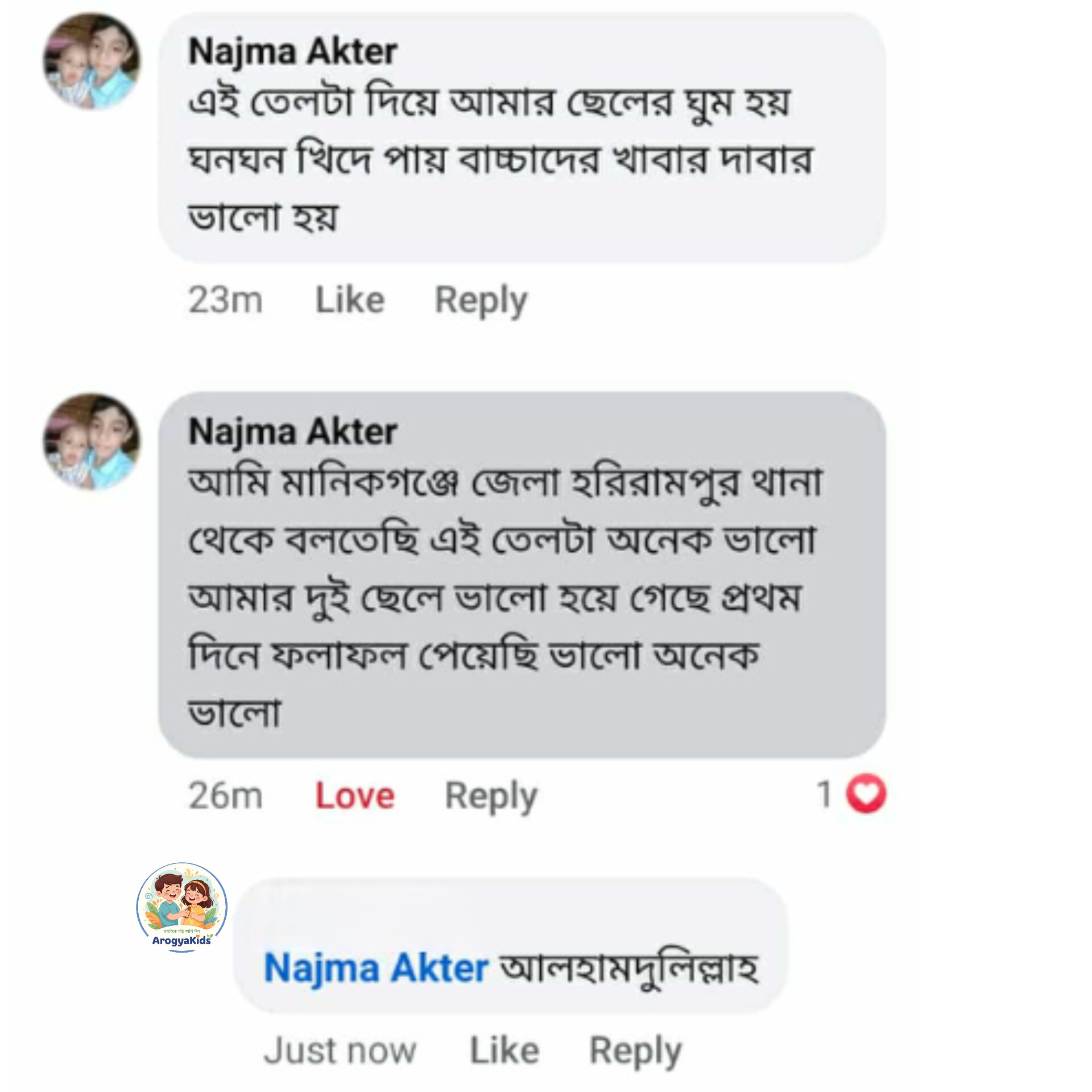The image size is (1092, 1092).
Task: Open the ArogyaKids page logo avatar
Action: [182, 907]
